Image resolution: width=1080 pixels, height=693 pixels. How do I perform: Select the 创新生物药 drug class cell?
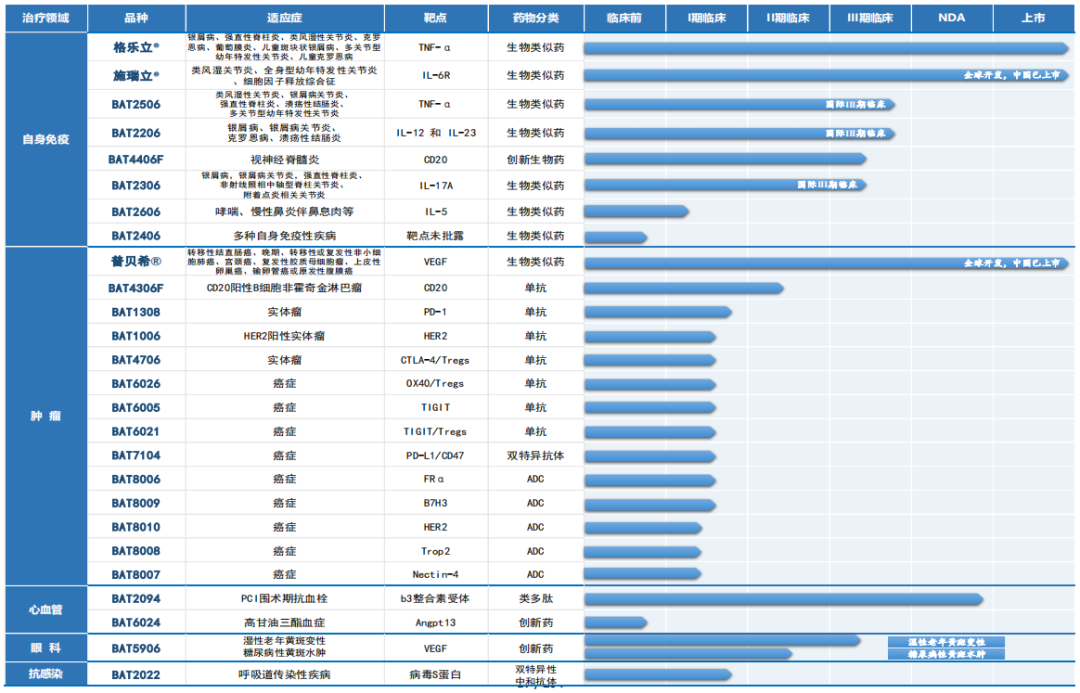536,160
